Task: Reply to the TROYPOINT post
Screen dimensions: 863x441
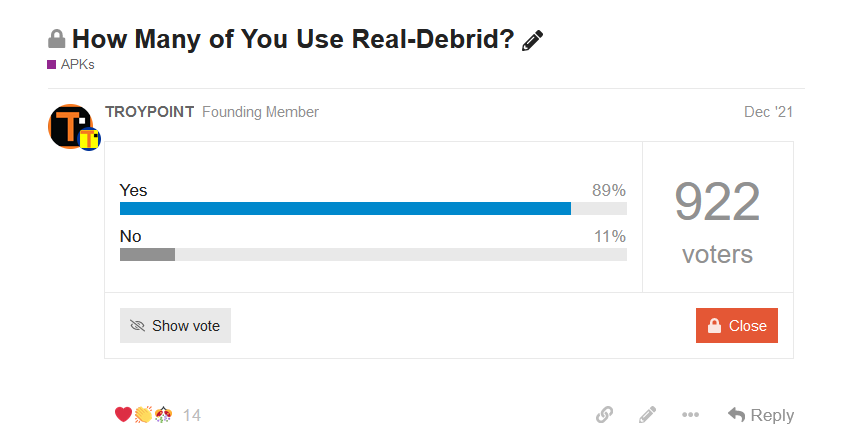Action: [x=761, y=414]
